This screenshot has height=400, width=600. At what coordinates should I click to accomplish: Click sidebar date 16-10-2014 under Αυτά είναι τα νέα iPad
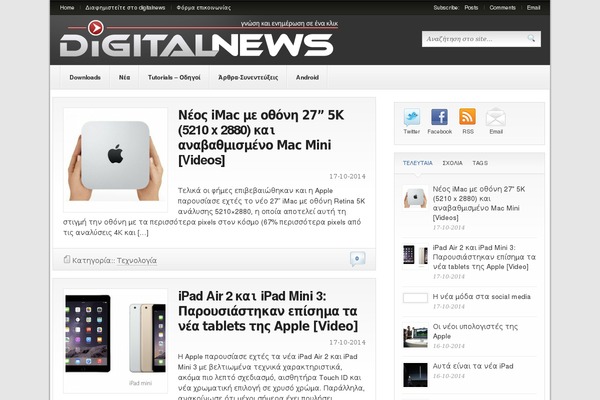(x=448, y=376)
